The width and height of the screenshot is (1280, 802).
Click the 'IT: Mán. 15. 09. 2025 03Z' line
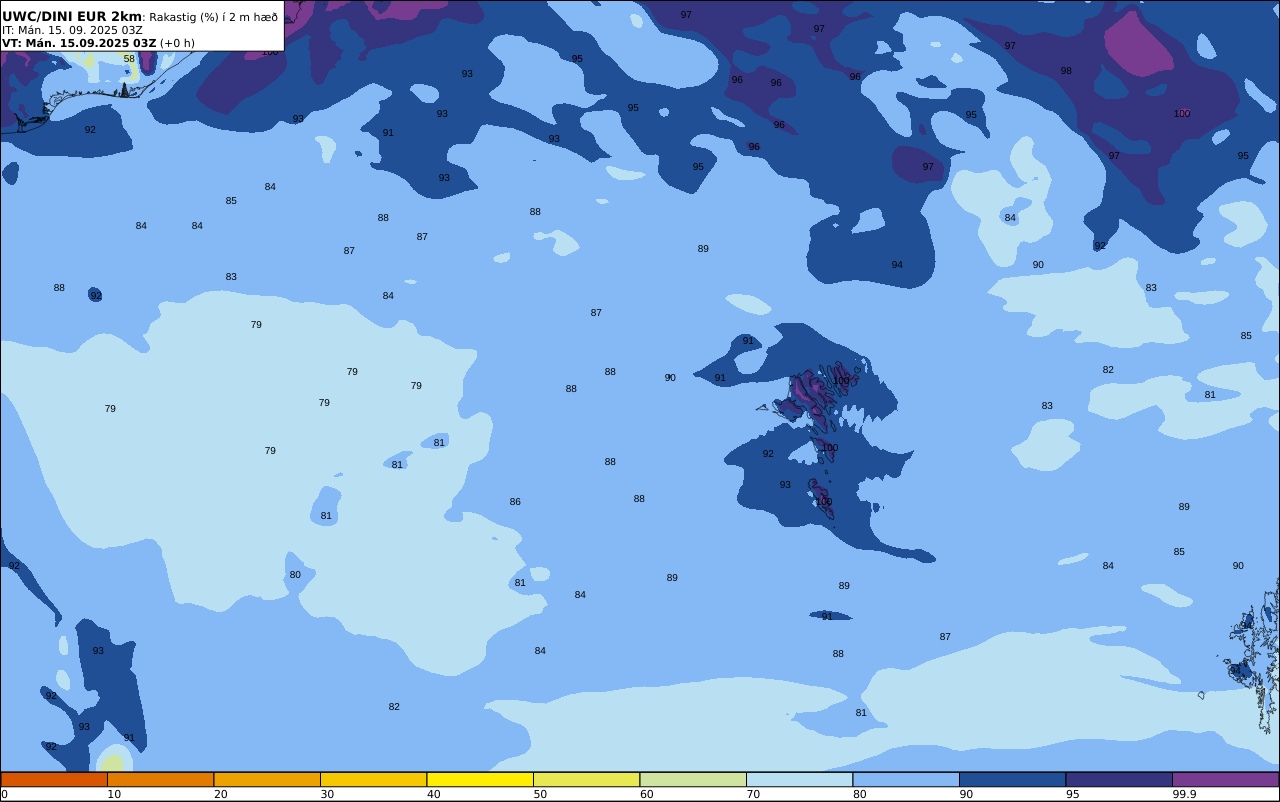(x=72, y=30)
